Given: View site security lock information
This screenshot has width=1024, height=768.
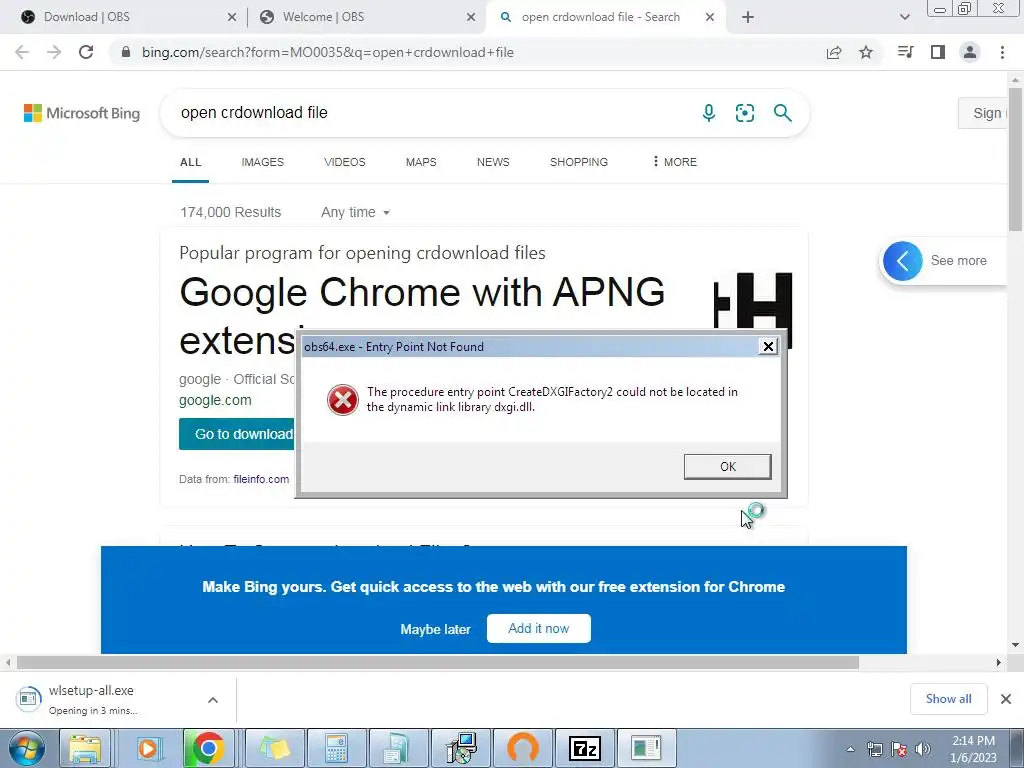Looking at the screenshot, I should tap(126, 52).
